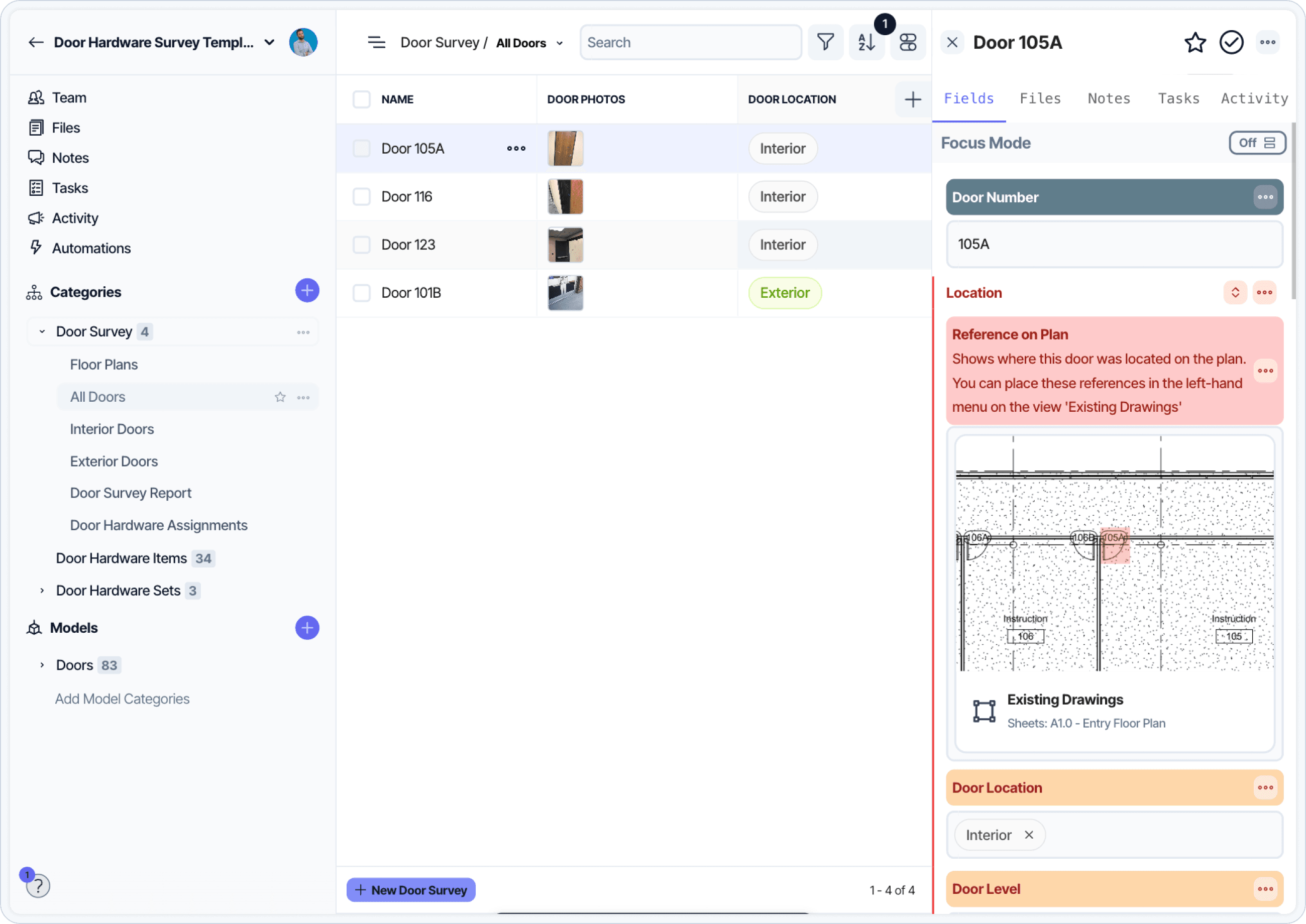The width and height of the screenshot is (1306, 924).
Task: Expand the Door Hardware Sets category
Action: point(42,591)
